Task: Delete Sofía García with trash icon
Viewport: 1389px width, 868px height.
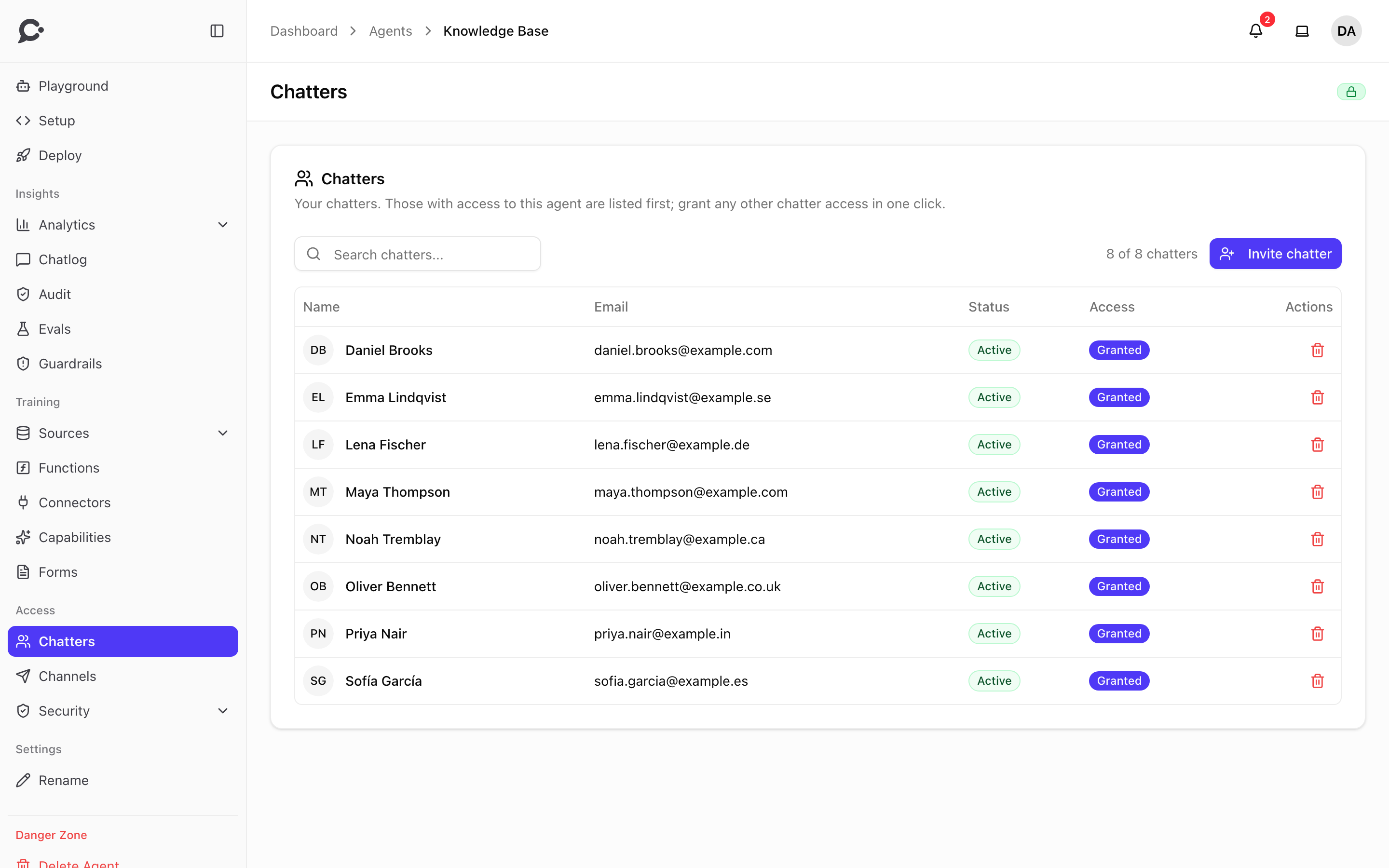Action: coord(1318,681)
